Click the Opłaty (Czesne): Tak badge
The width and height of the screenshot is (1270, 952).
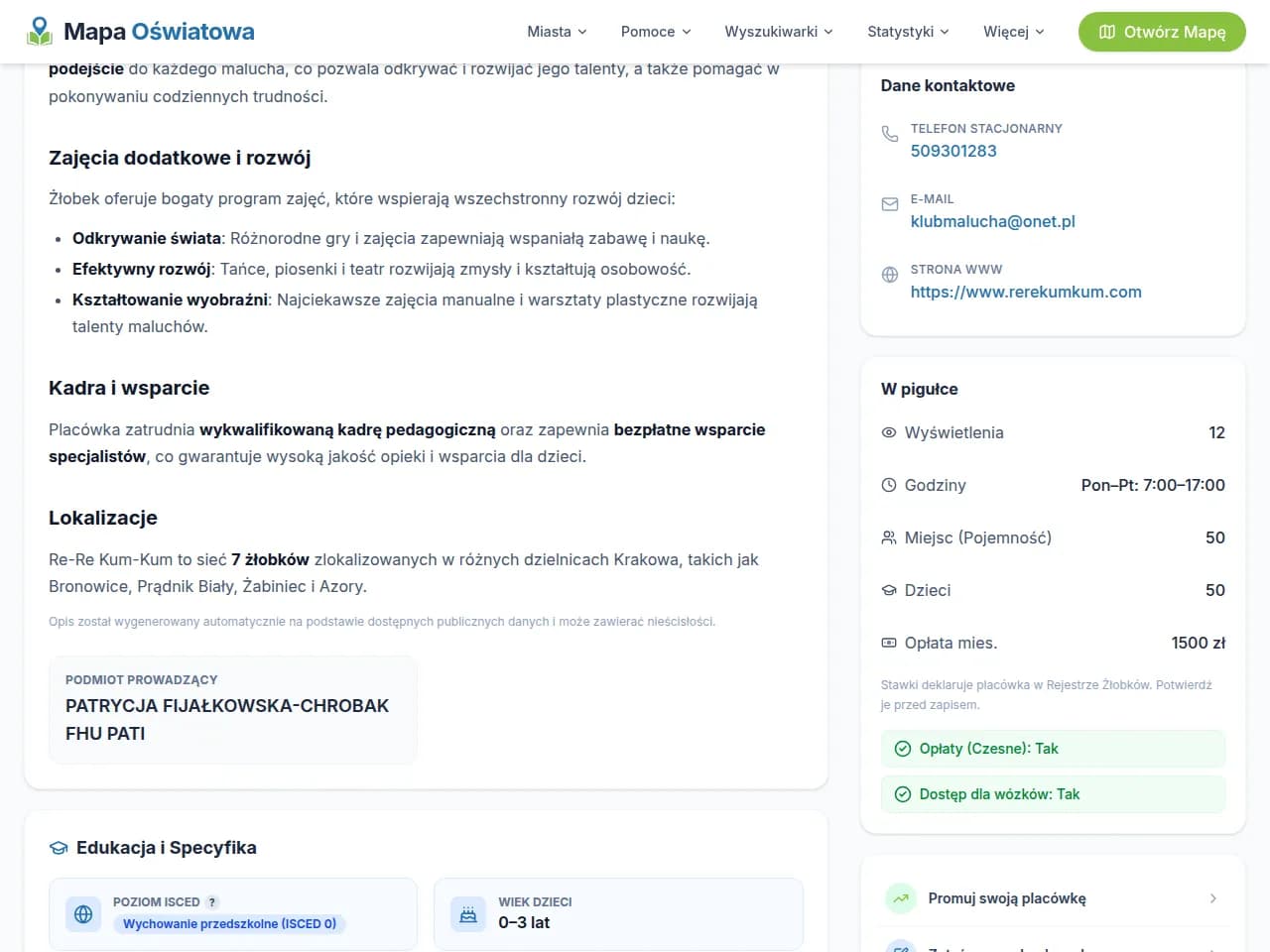tap(1053, 749)
